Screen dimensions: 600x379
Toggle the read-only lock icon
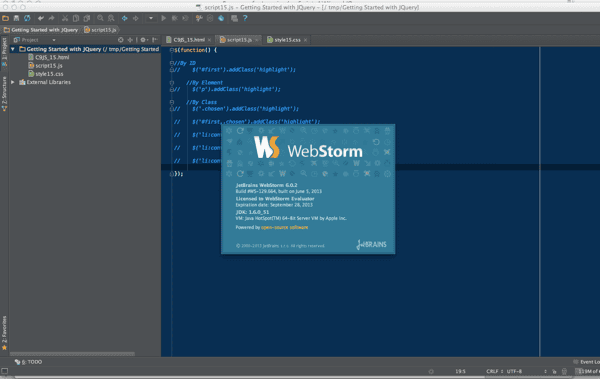(554, 371)
